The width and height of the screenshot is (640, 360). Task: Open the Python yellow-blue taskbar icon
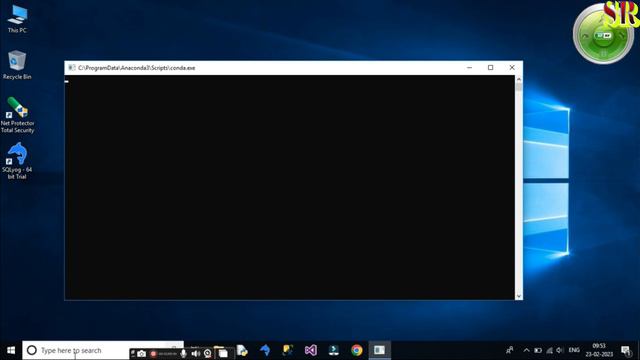tap(288, 350)
